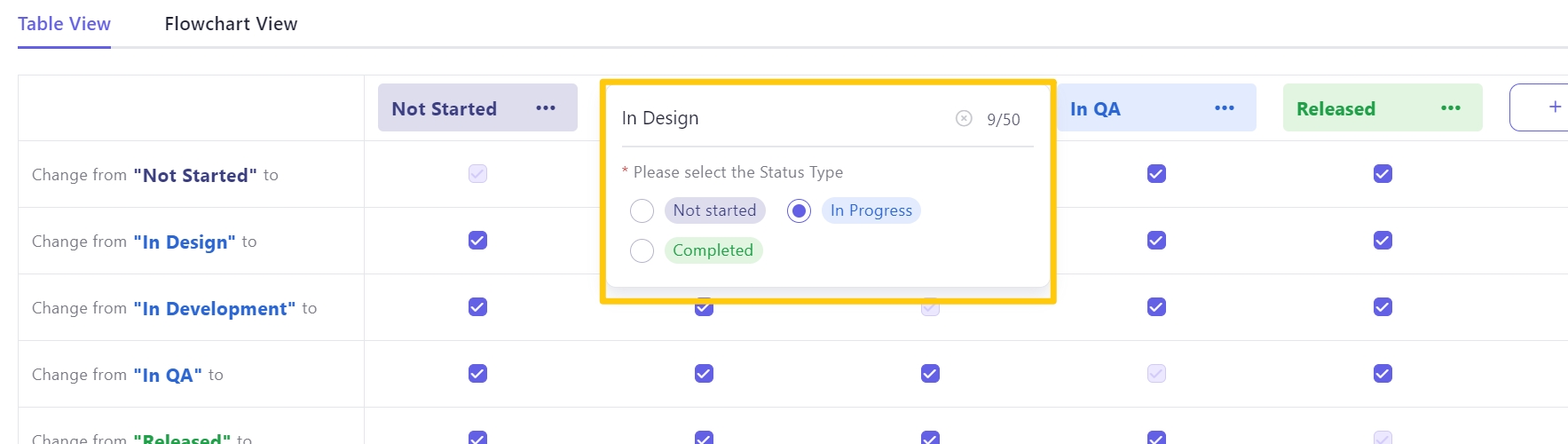Uncheck In QA to Not Started transition
This screenshot has height=444, width=1568.
point(477,374)
